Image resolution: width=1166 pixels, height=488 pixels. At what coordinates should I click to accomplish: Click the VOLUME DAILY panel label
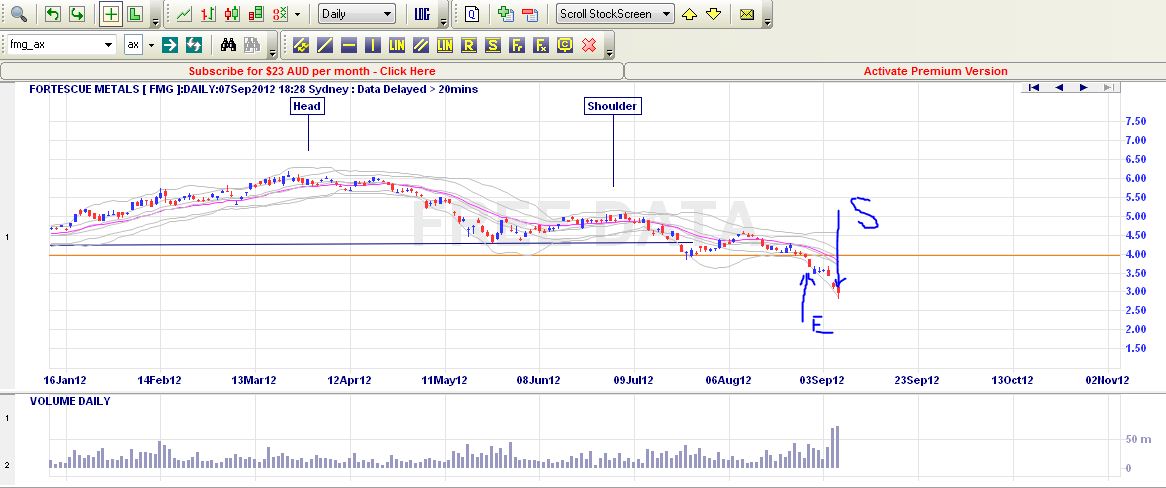point(70,401)
